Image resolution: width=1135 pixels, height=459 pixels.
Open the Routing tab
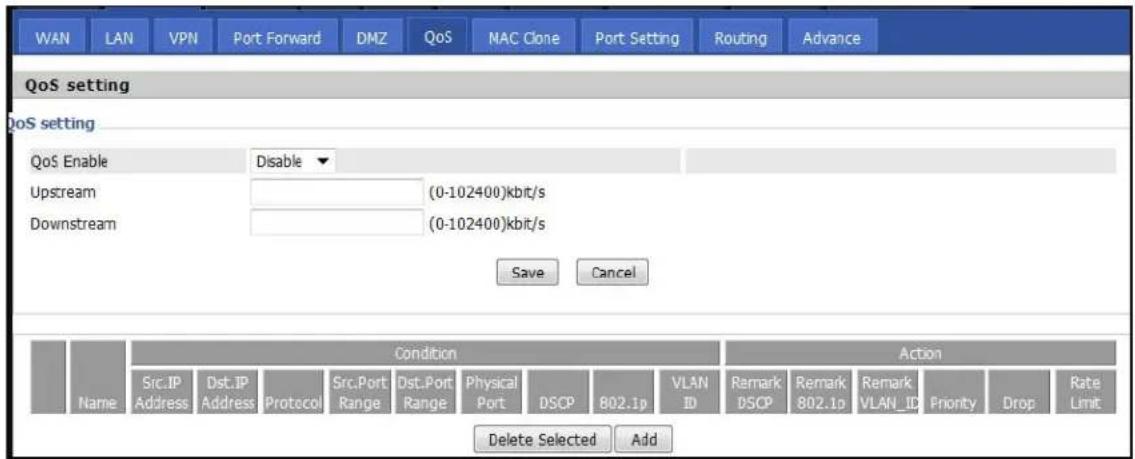[x=741, y=38]
